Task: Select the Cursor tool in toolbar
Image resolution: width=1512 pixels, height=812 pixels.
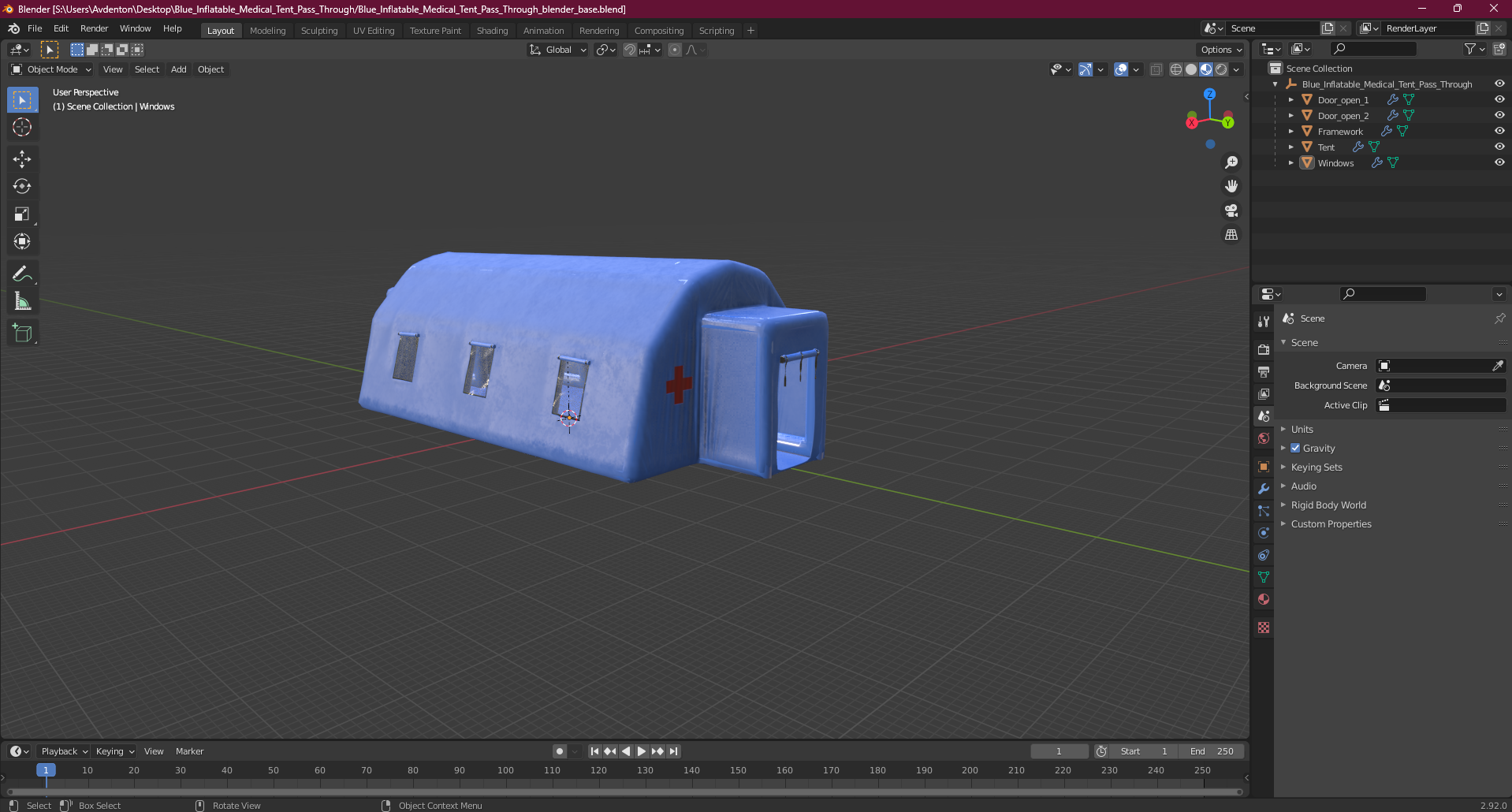Action: [22, 127]
